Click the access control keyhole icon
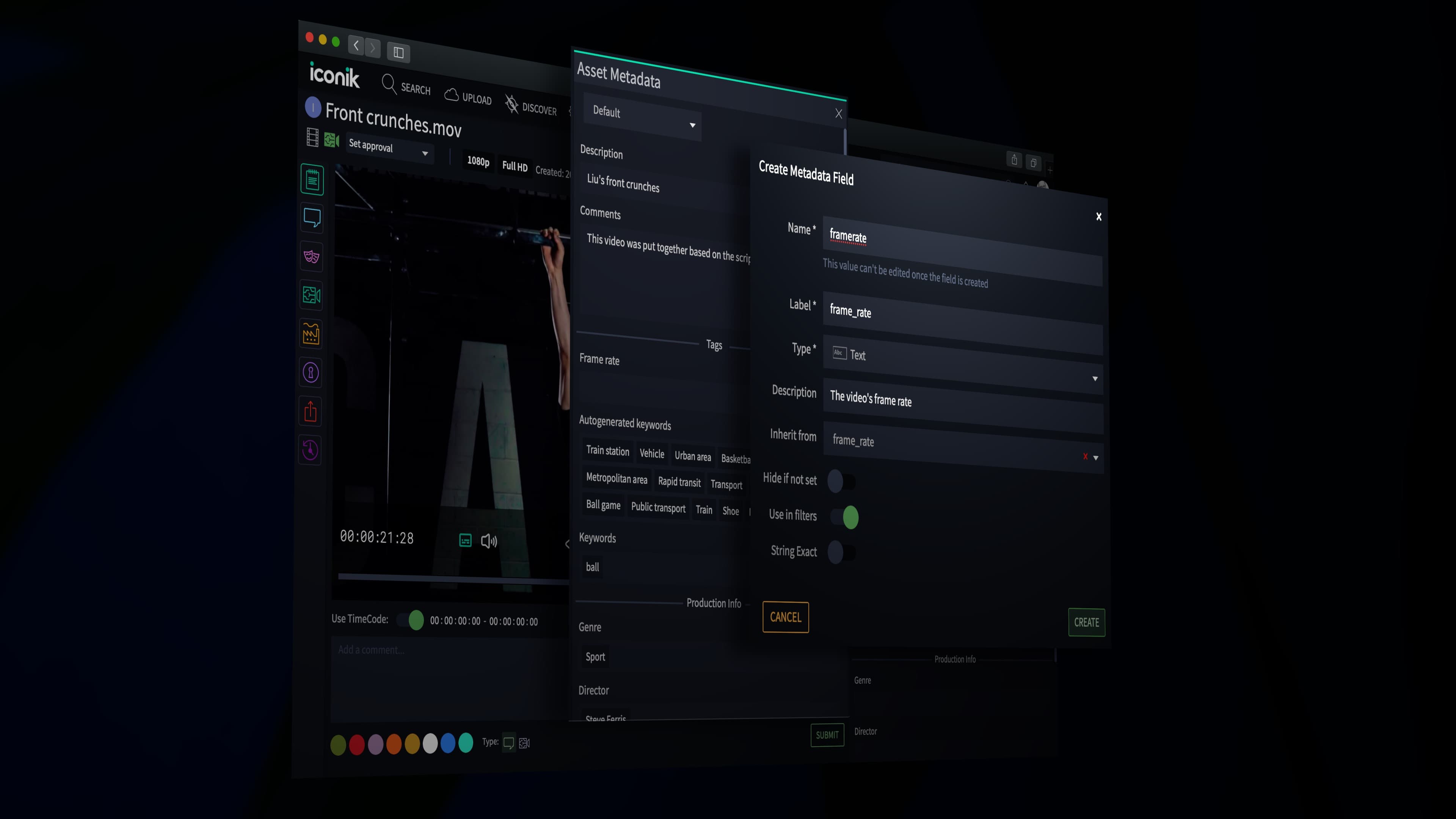 pos(310,372)
